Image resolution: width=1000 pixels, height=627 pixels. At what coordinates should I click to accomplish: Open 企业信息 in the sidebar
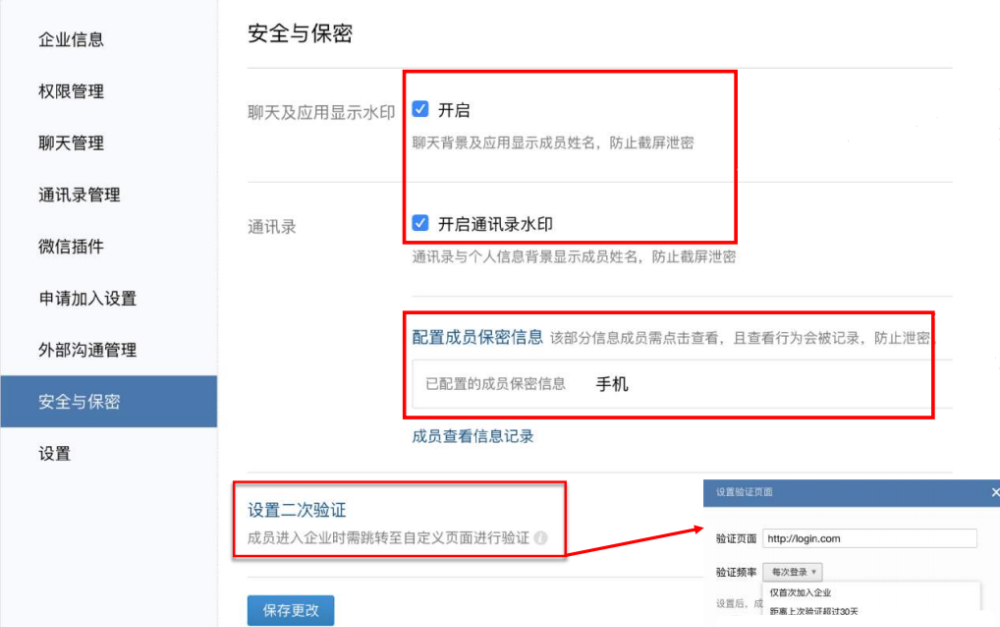pos(71,40)
